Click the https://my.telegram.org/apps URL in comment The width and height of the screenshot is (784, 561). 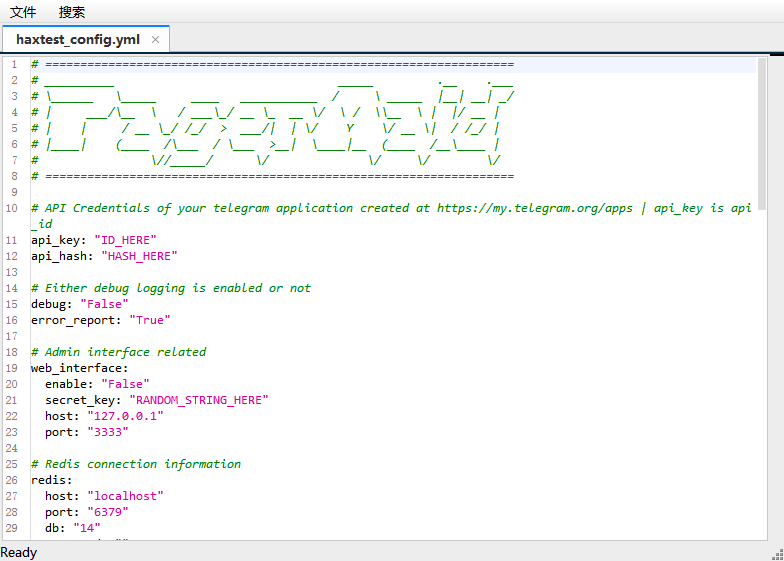pos(534,208)
